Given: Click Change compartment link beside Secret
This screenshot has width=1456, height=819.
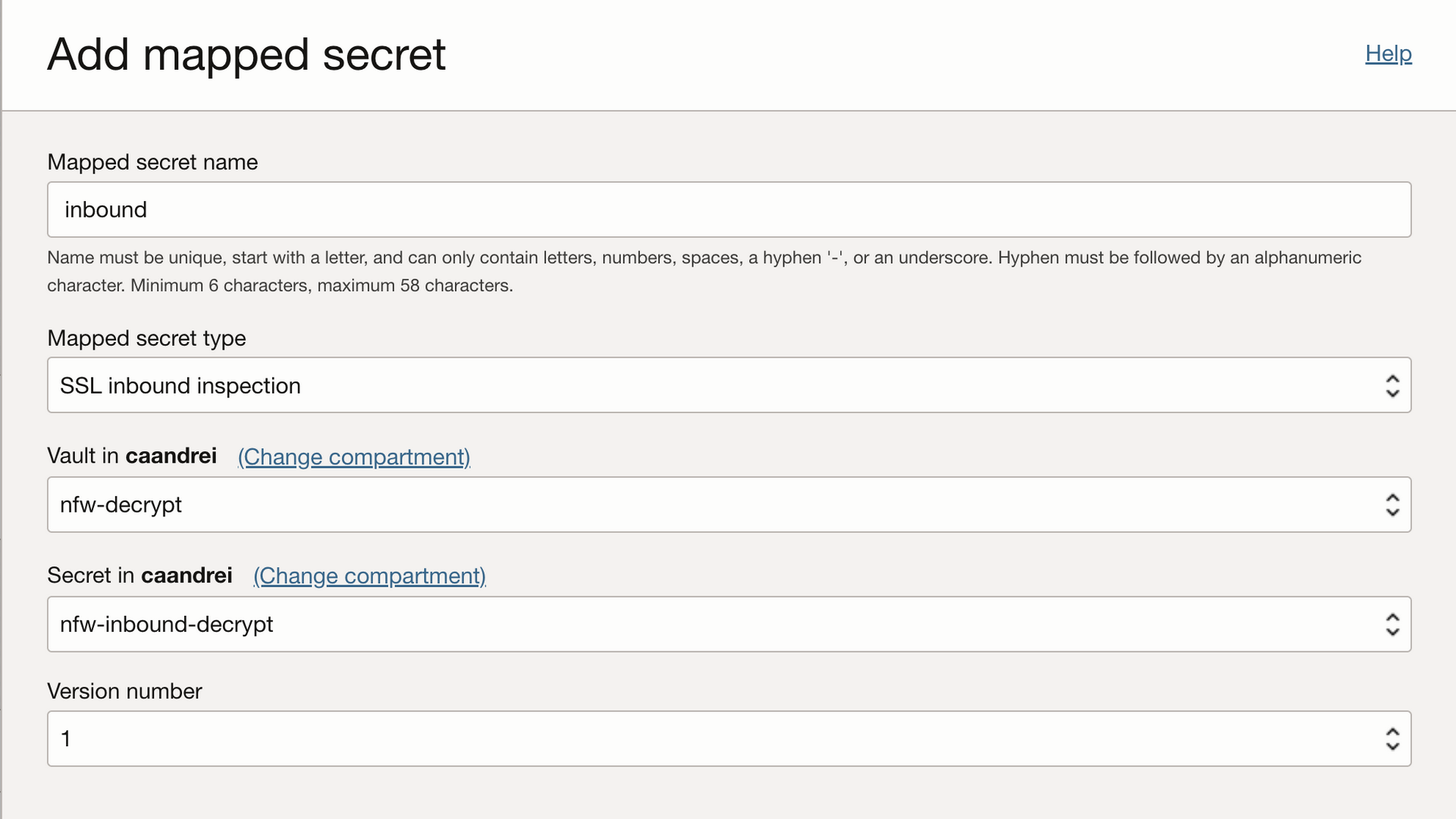Looking at the screenshot, I should pyautogui.click(x=369, y=576).
